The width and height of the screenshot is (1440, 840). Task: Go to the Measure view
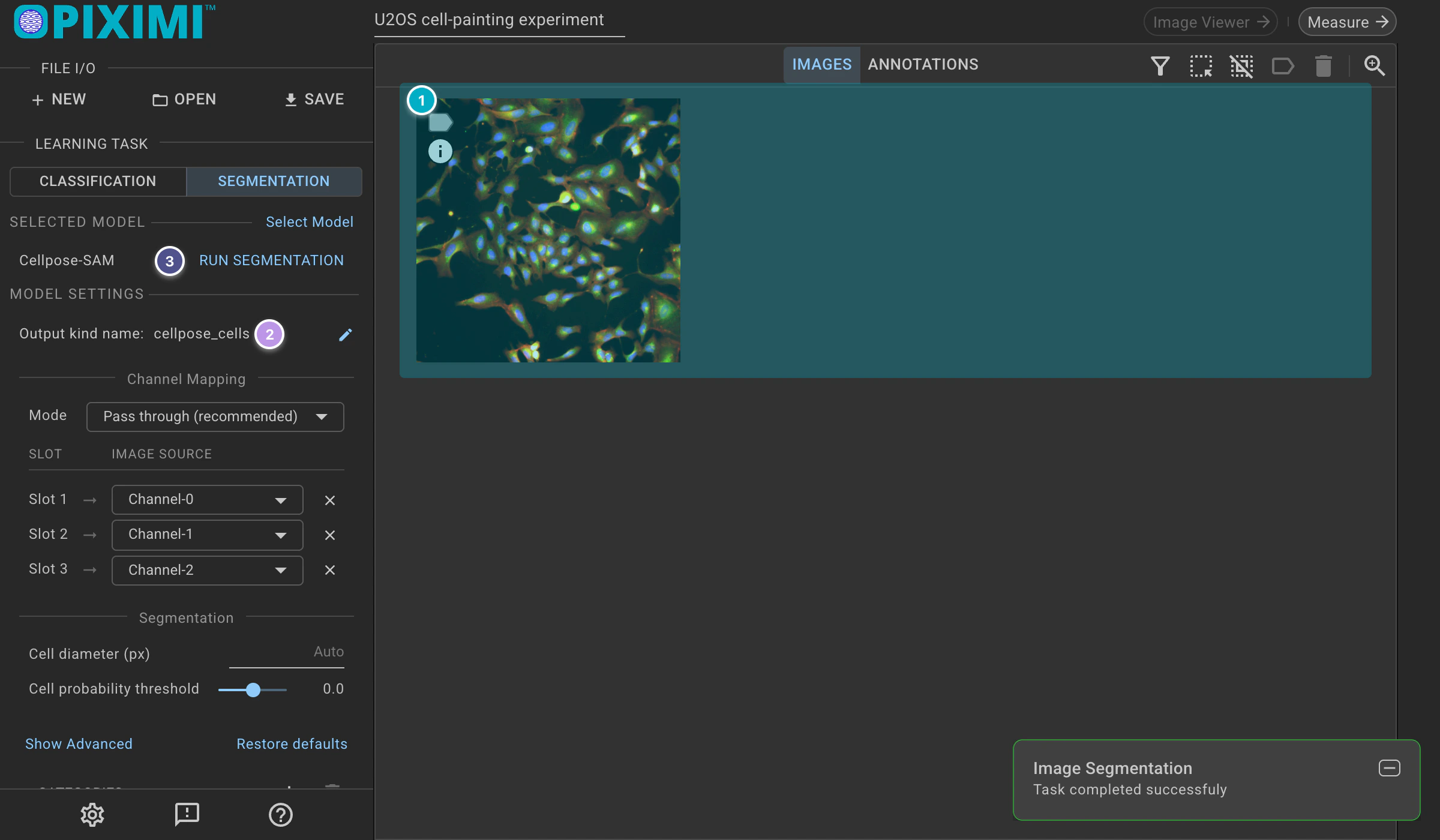1348,22
